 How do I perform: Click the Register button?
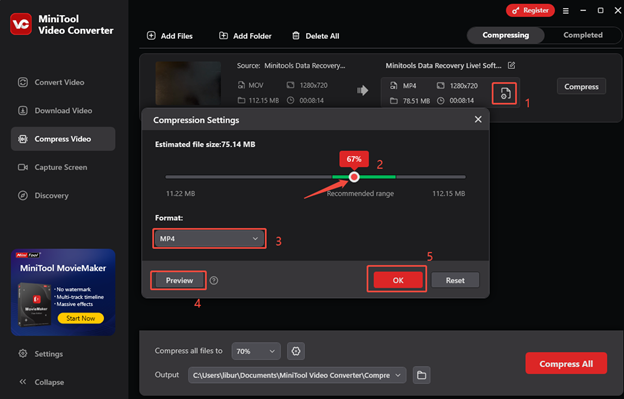[x=530, y=10]
